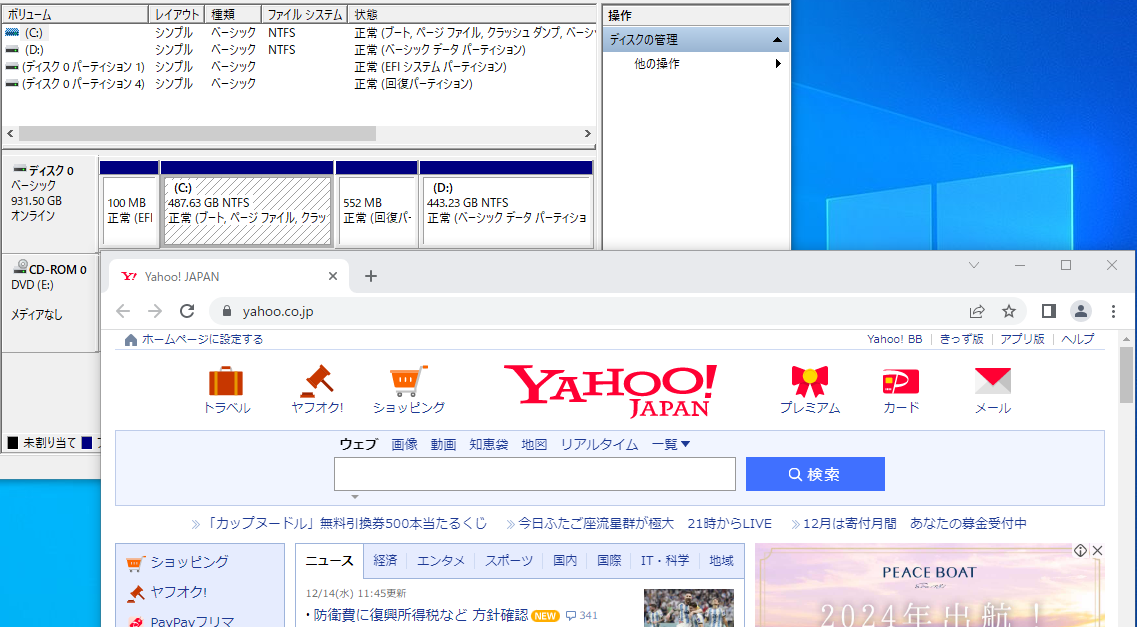Close the Yahoo! JAPAN tab

point(333,276)
